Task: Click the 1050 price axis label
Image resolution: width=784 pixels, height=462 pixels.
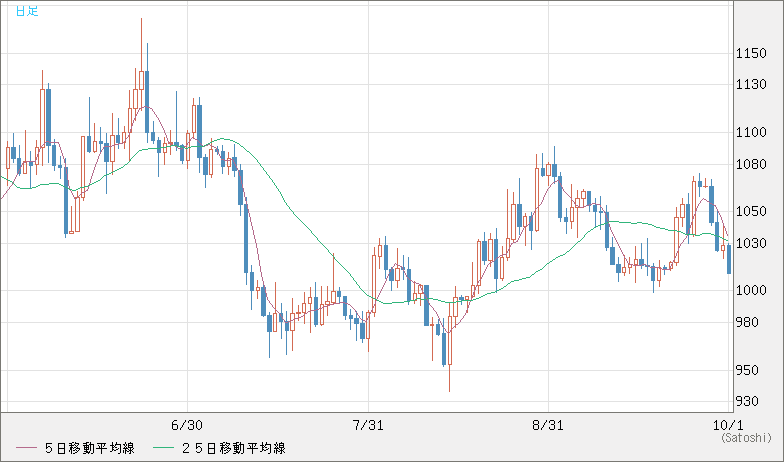Action: pos(751,211)
